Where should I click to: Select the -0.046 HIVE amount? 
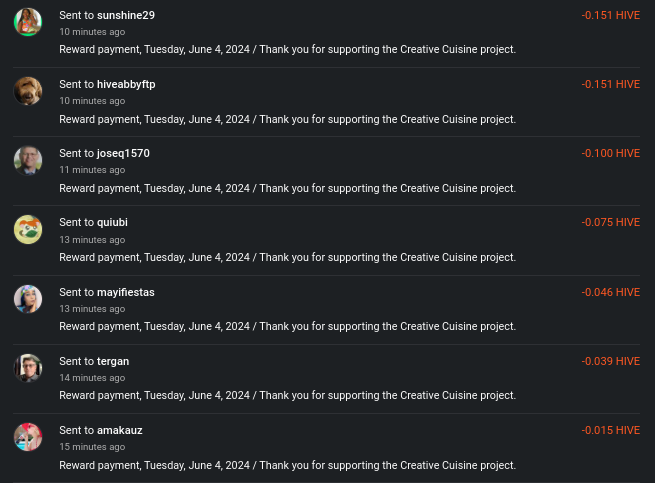click(x=610, y=292)
